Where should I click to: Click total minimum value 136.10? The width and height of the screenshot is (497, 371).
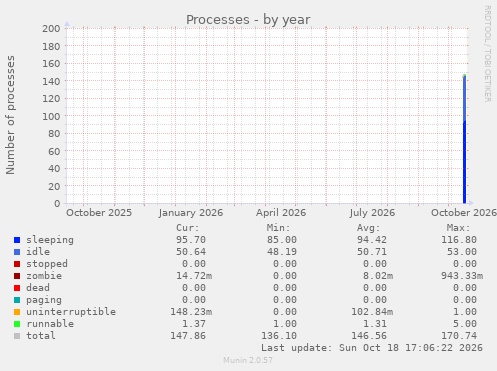279,336
